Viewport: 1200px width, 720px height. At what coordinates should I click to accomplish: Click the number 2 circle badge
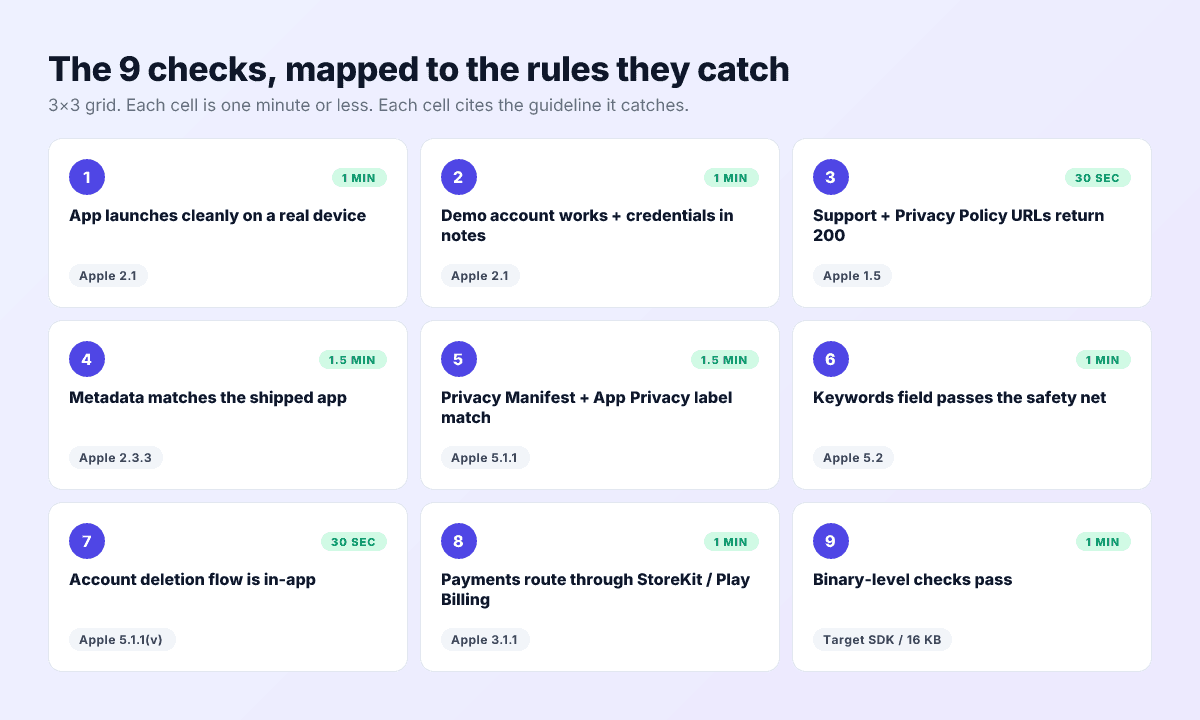click(x=459, y=177)
